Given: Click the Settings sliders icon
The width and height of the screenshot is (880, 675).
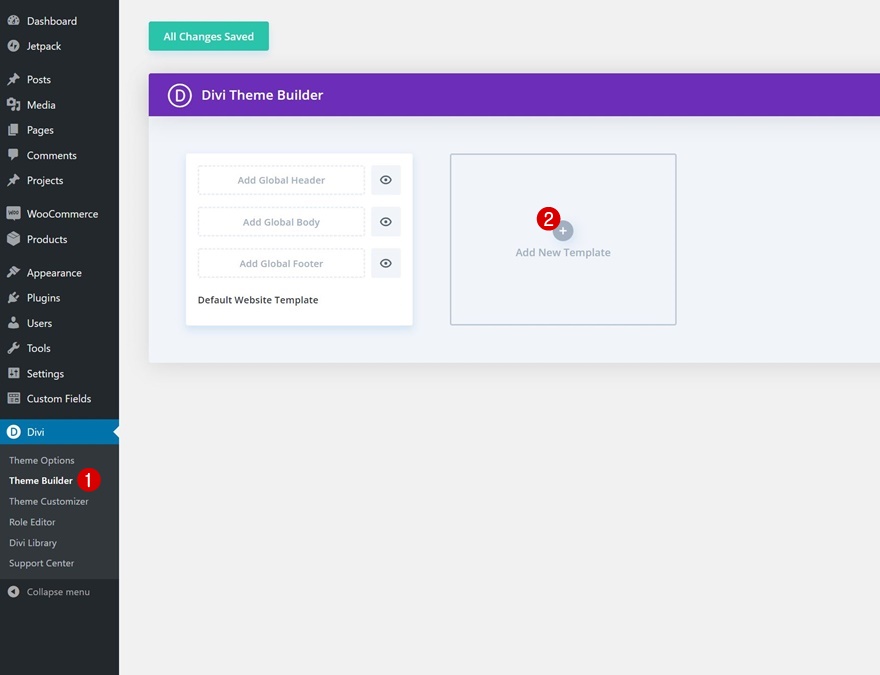Looking at the screenshot, I should [13, 373].
